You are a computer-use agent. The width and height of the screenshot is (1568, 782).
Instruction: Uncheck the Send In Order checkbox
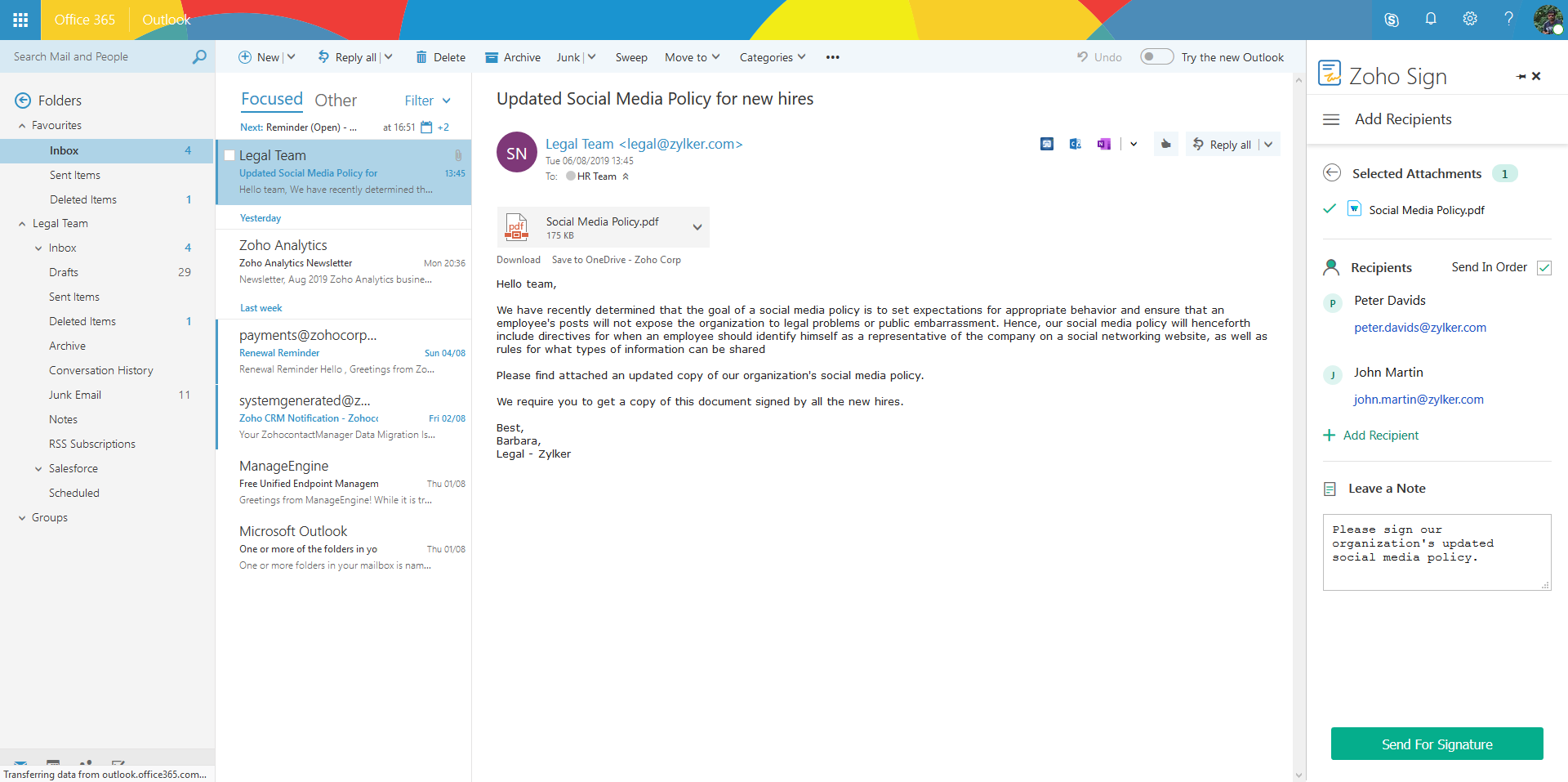1544,268
